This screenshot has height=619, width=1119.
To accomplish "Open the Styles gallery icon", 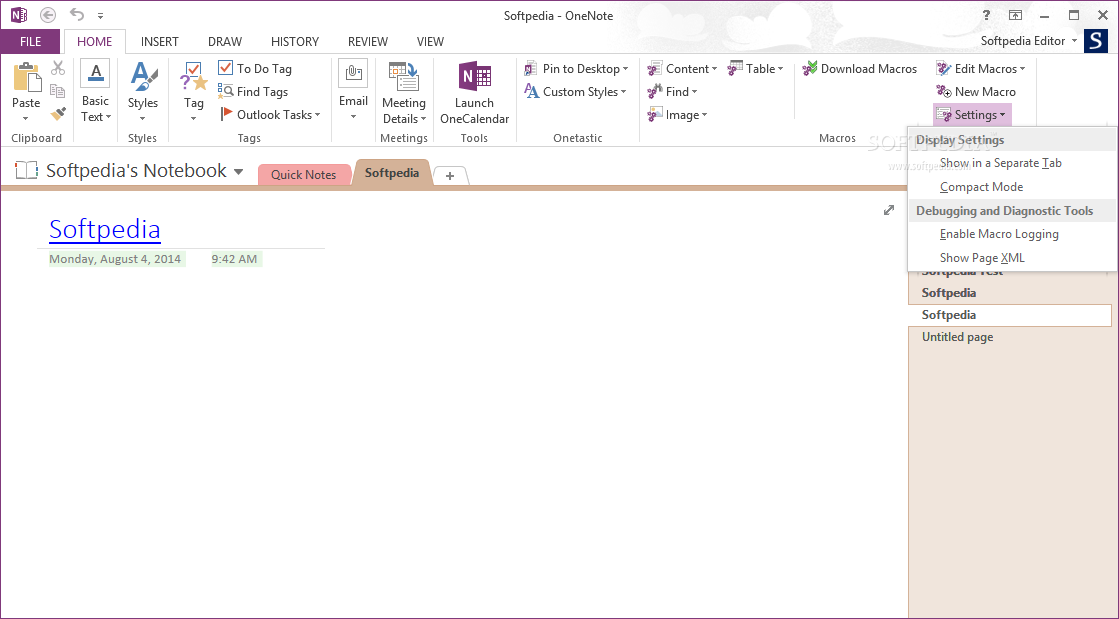I will pos(143,76).
